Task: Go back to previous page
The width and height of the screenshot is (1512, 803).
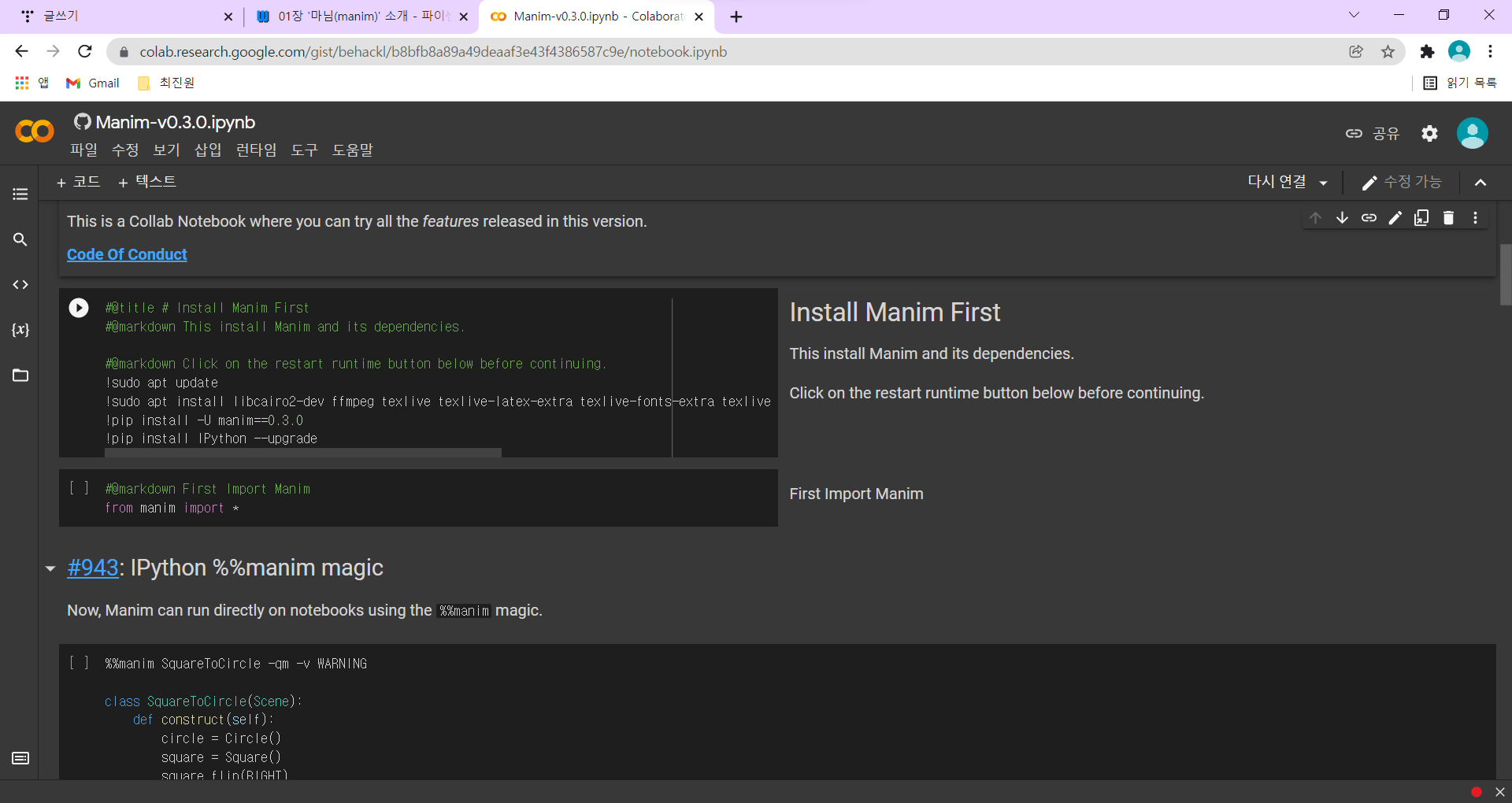Action: (21, 52)
